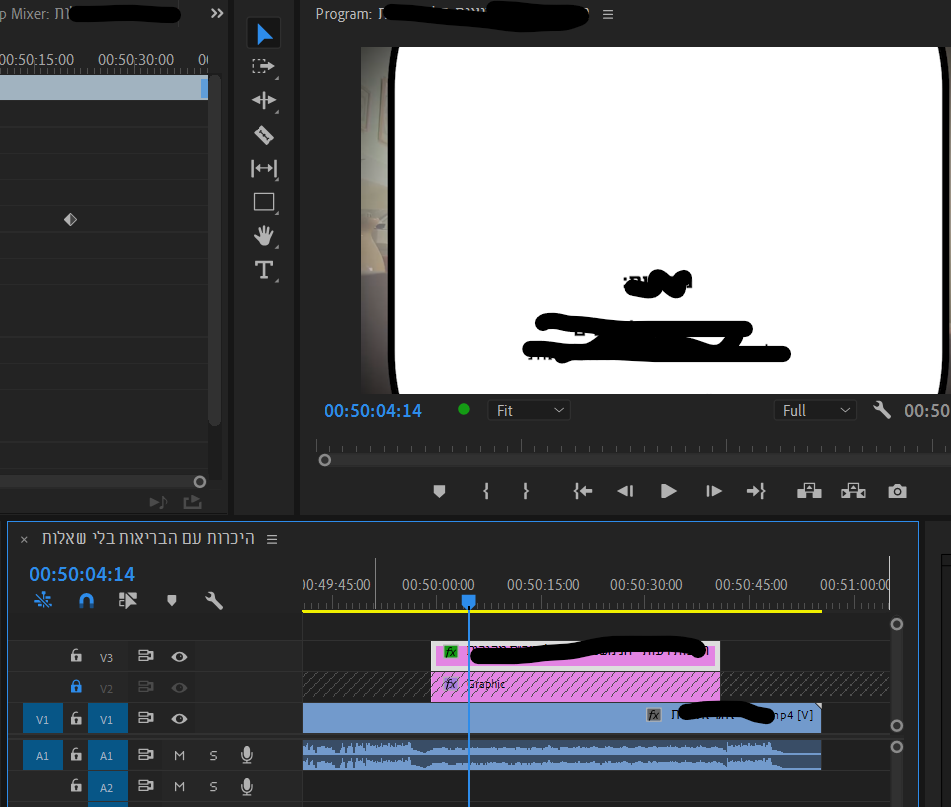Screen dimensions: 951x807
Task: Select the Ripple Edit tool
Action: 263,100
